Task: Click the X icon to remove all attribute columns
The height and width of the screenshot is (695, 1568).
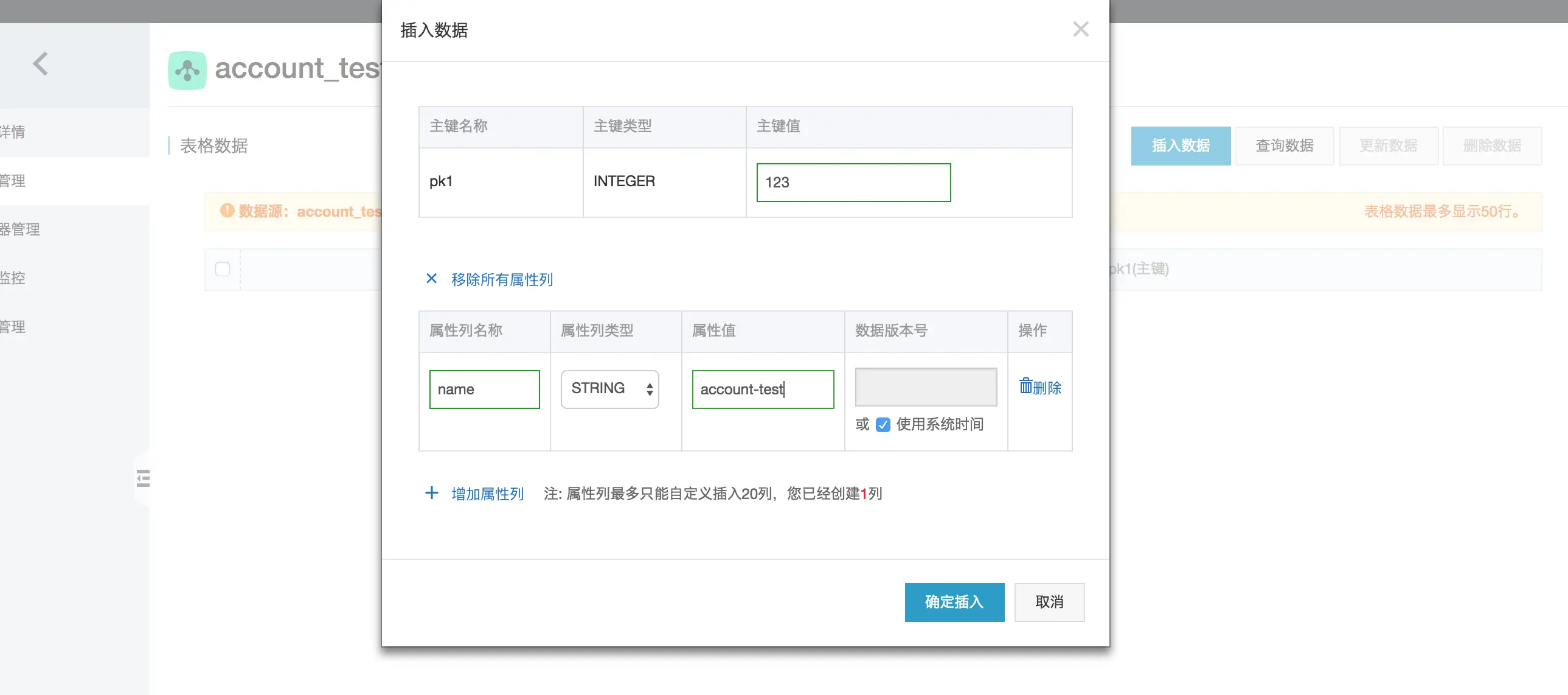Action: (x=431, y=278)
